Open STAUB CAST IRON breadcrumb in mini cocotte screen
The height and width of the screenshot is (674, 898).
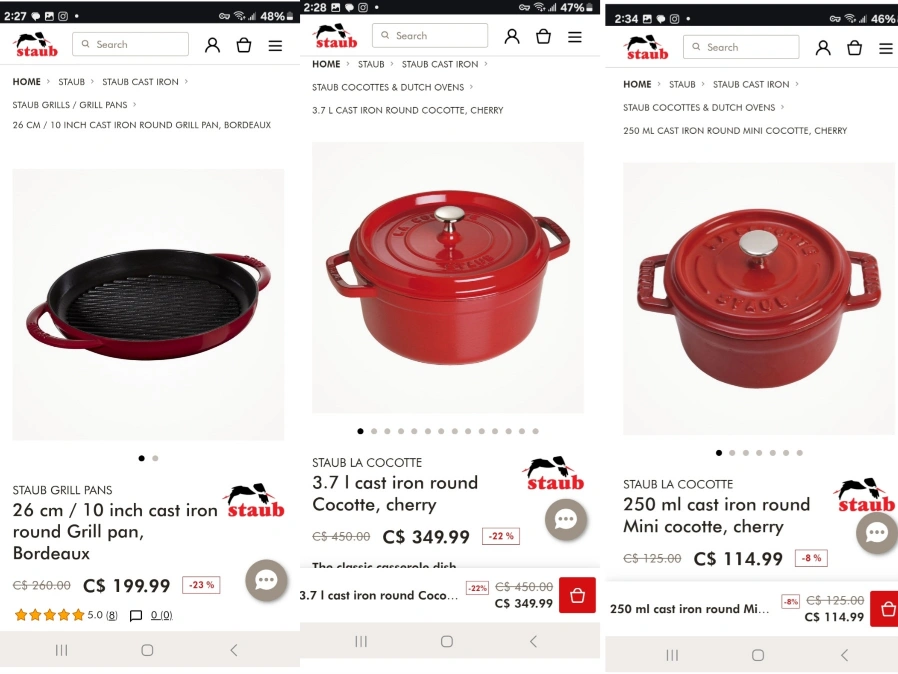(751, 85)
